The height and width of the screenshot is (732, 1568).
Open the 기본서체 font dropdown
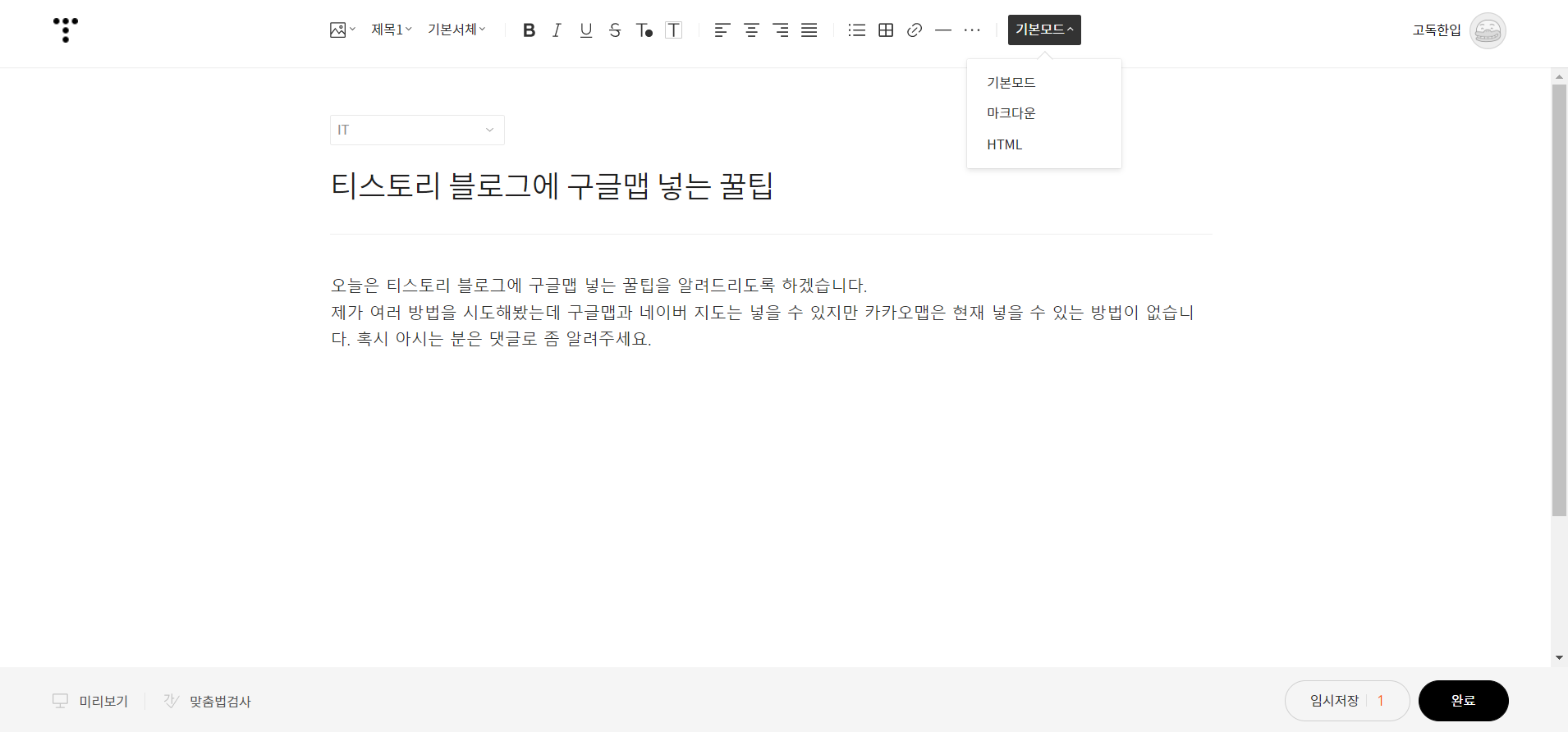456,30
